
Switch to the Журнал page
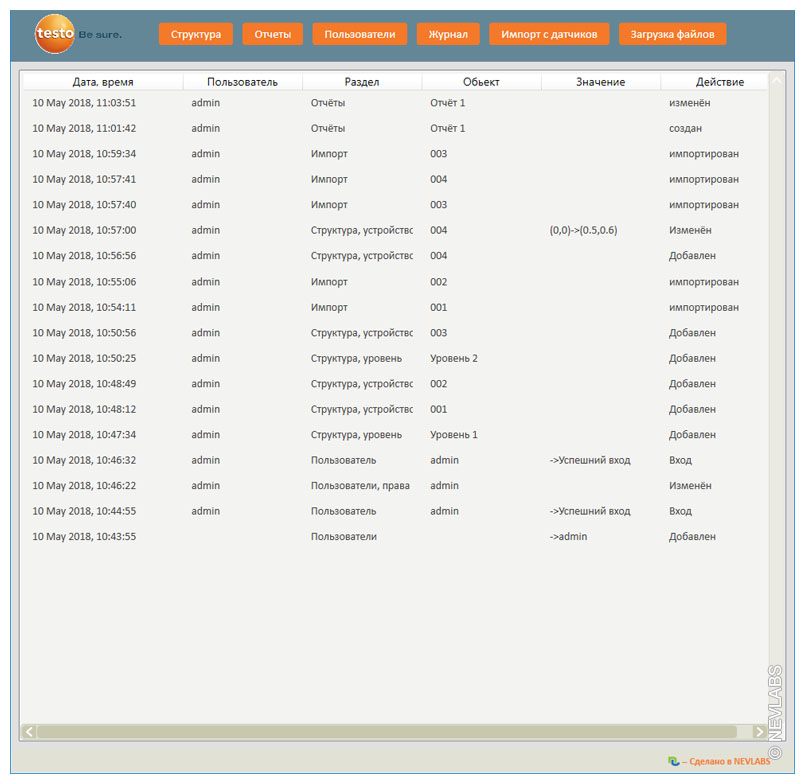tap(448, 34)
